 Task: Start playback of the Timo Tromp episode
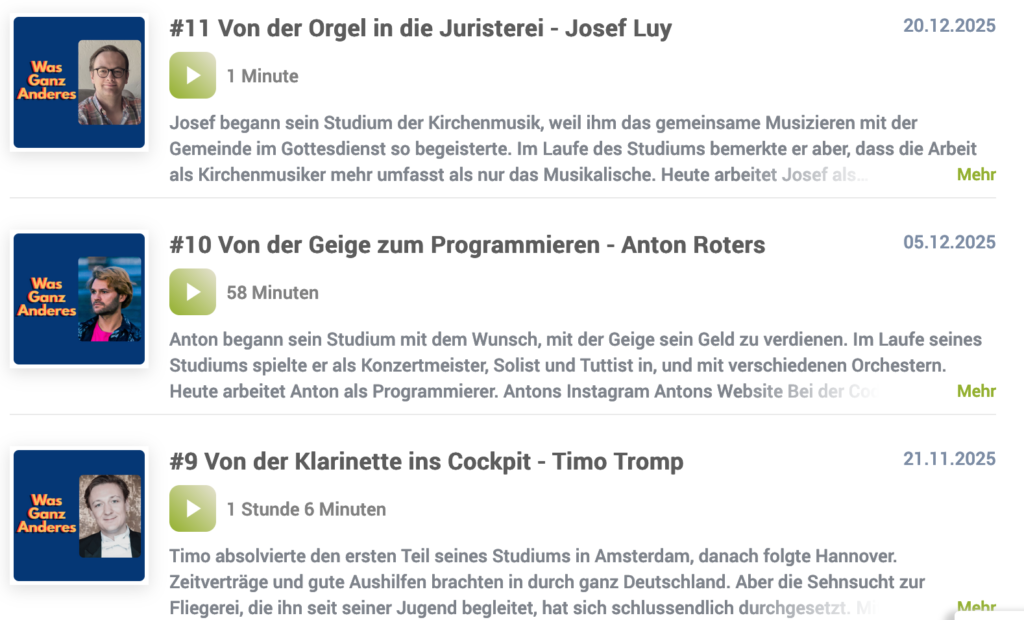pos(193,509)
